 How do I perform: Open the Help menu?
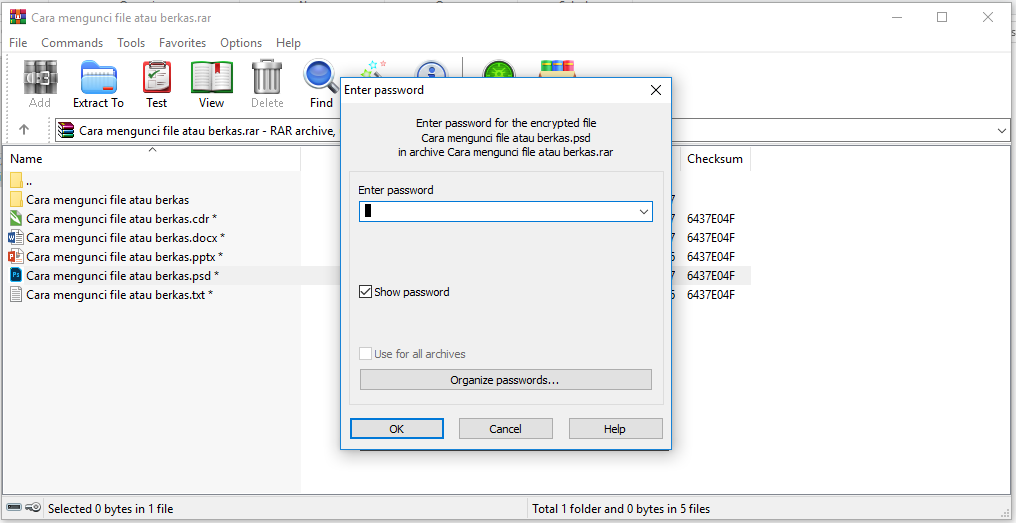(288, 43)
